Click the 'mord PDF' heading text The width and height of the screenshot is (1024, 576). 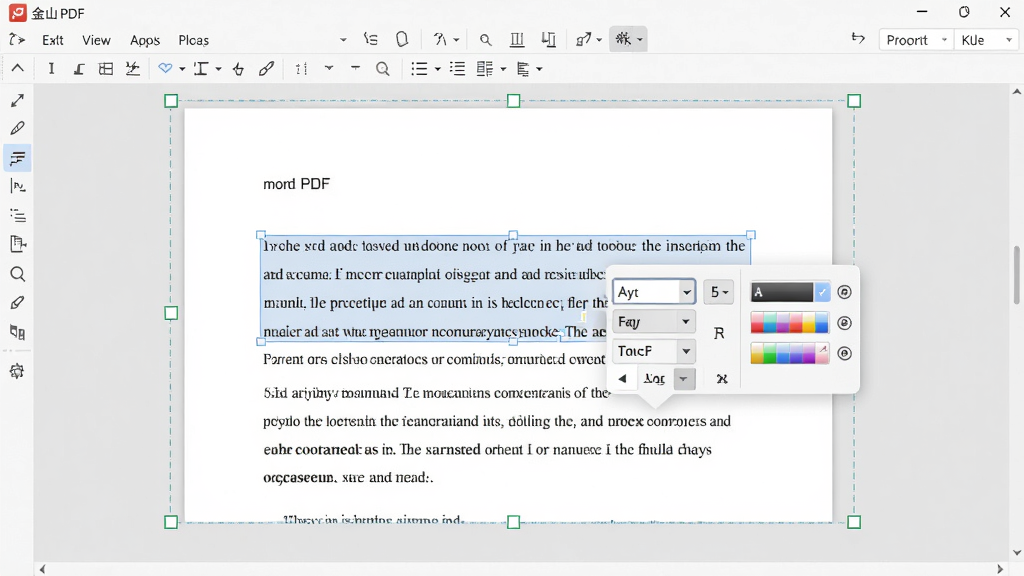296,184
